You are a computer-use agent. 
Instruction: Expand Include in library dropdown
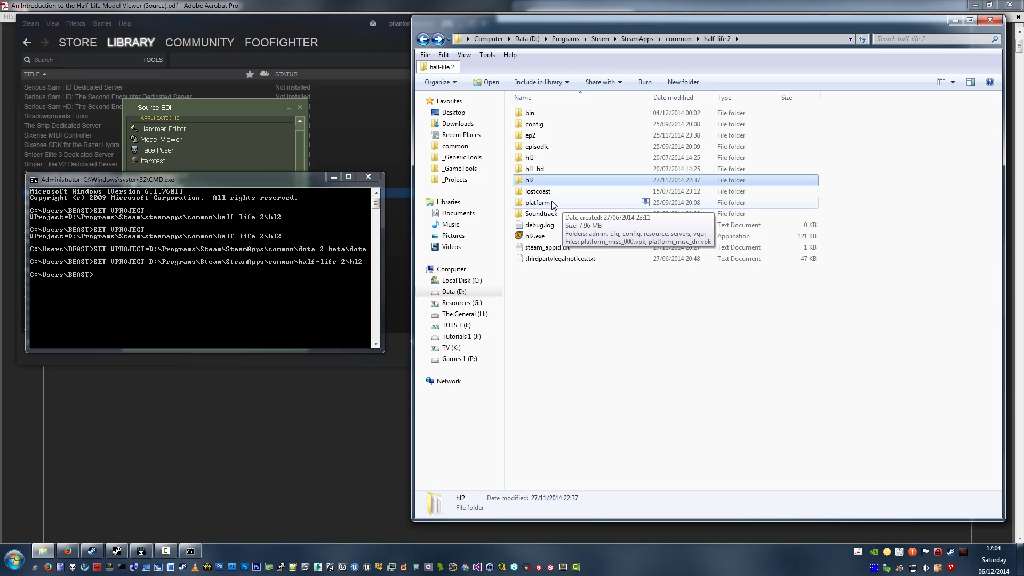click(x=541, y=82)
